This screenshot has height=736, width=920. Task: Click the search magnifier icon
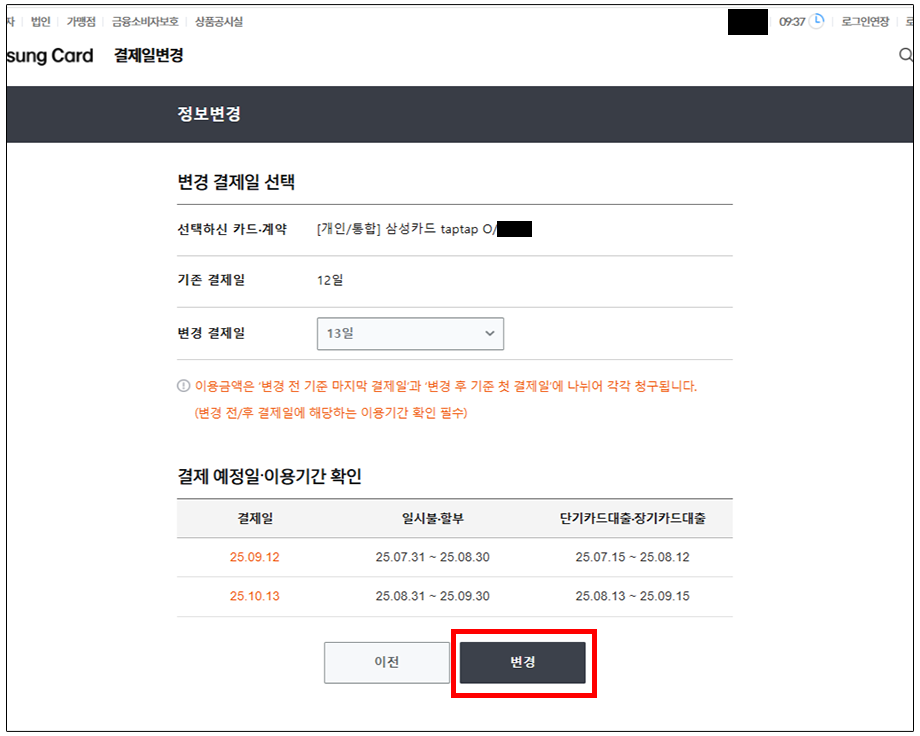pyautogui.click(x=905, y=56)
